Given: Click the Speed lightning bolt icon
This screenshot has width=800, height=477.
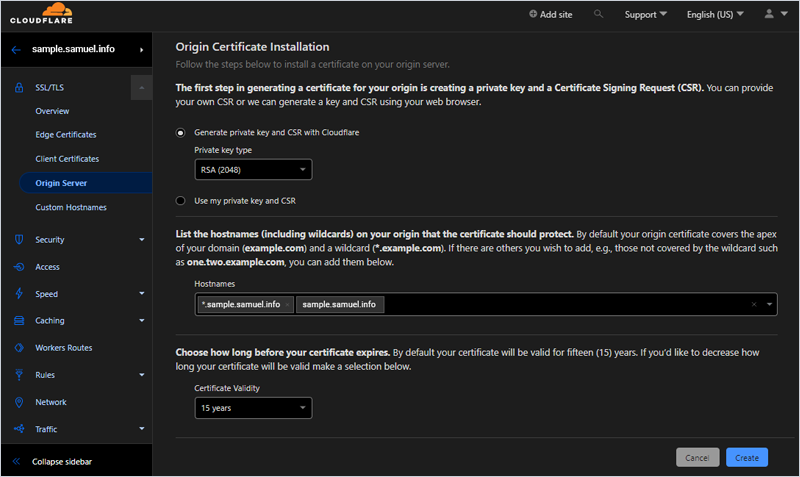Looking at the screenshot, I should (x=19, y=293).
